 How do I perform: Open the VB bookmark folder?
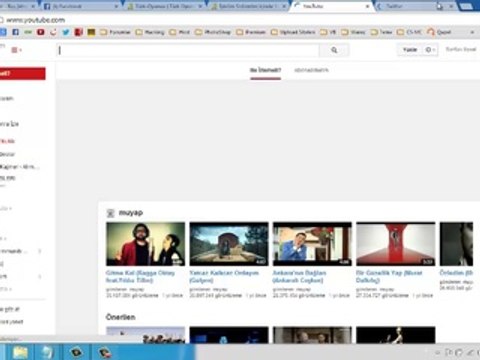tap(328, 32)
